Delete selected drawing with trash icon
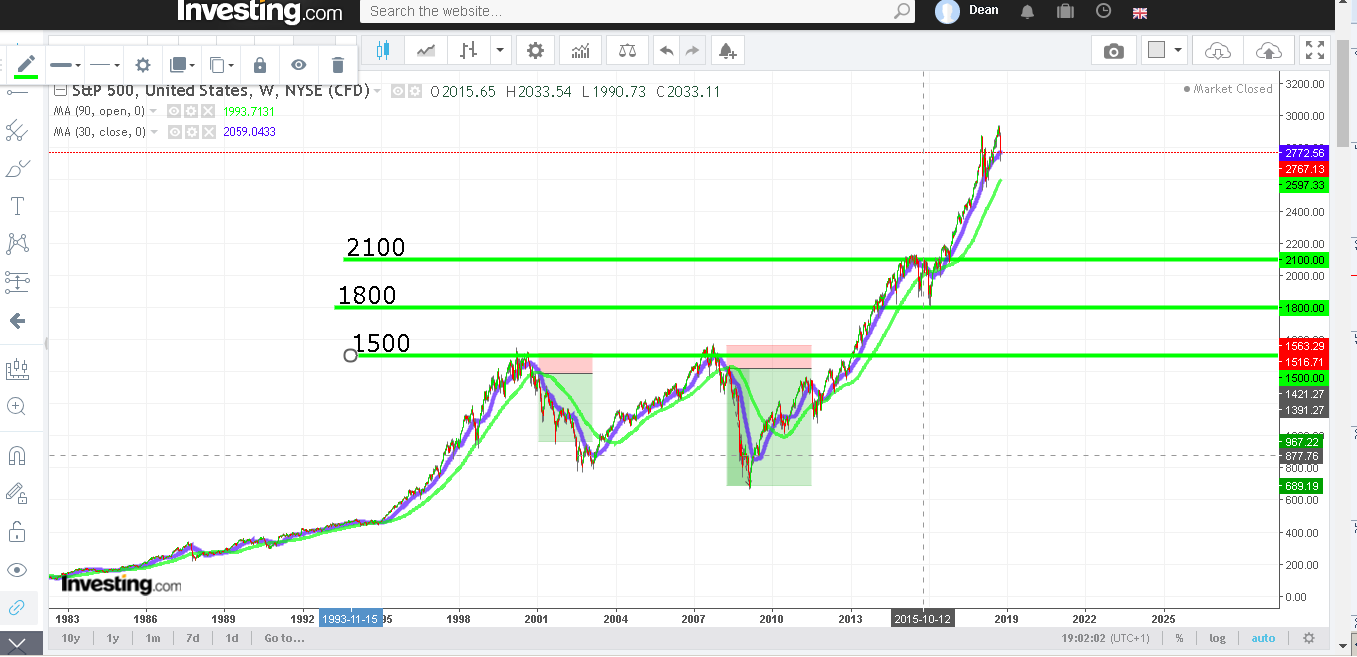The width and height of the screenshot is (1357, 657). pyautogui.click(x=338, y=65)
